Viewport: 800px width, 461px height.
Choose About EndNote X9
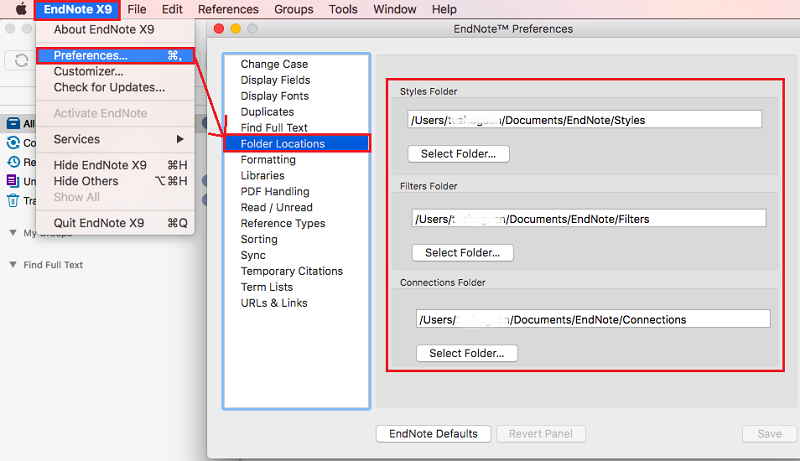click(x=115, y=30)
